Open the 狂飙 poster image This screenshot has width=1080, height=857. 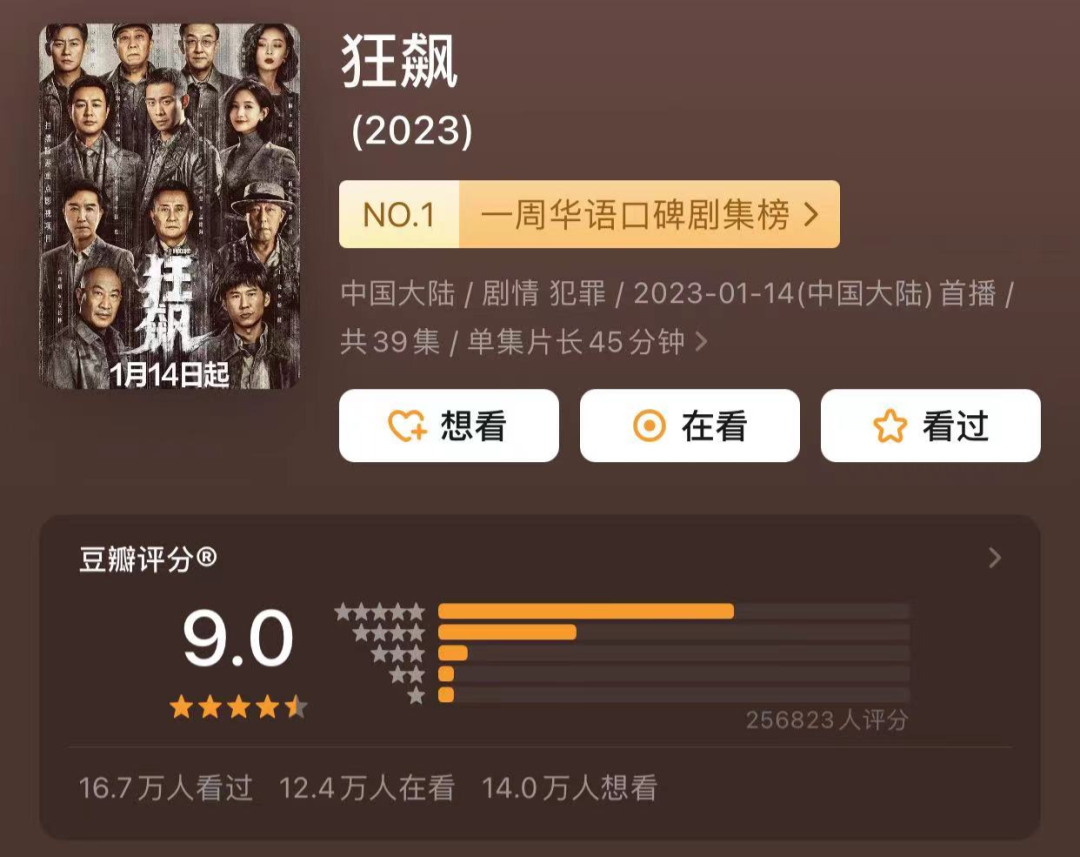(x=170, y=206)
